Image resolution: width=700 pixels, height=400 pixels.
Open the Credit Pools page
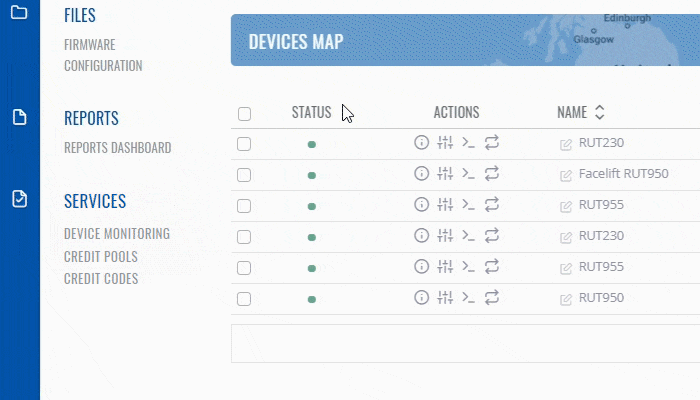pyautogui.click(x=100, y=256)
